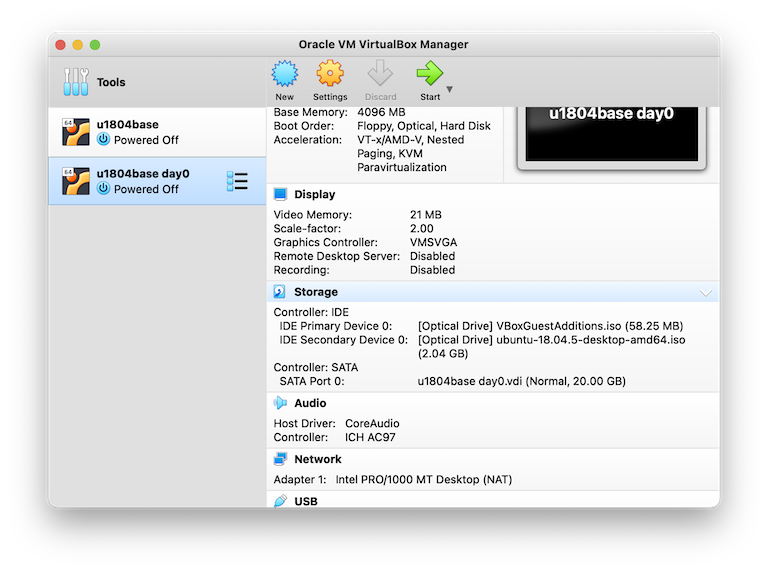Click the CoreAudio host driver value
768x571 pixels.
coord(372,424)
